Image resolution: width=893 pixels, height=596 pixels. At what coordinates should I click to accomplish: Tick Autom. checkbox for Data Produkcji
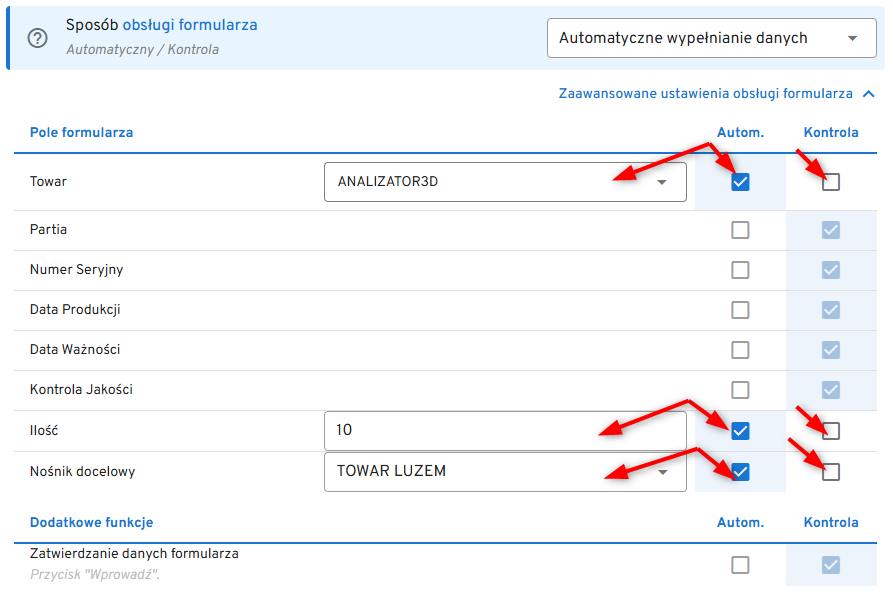click(740, 310)
